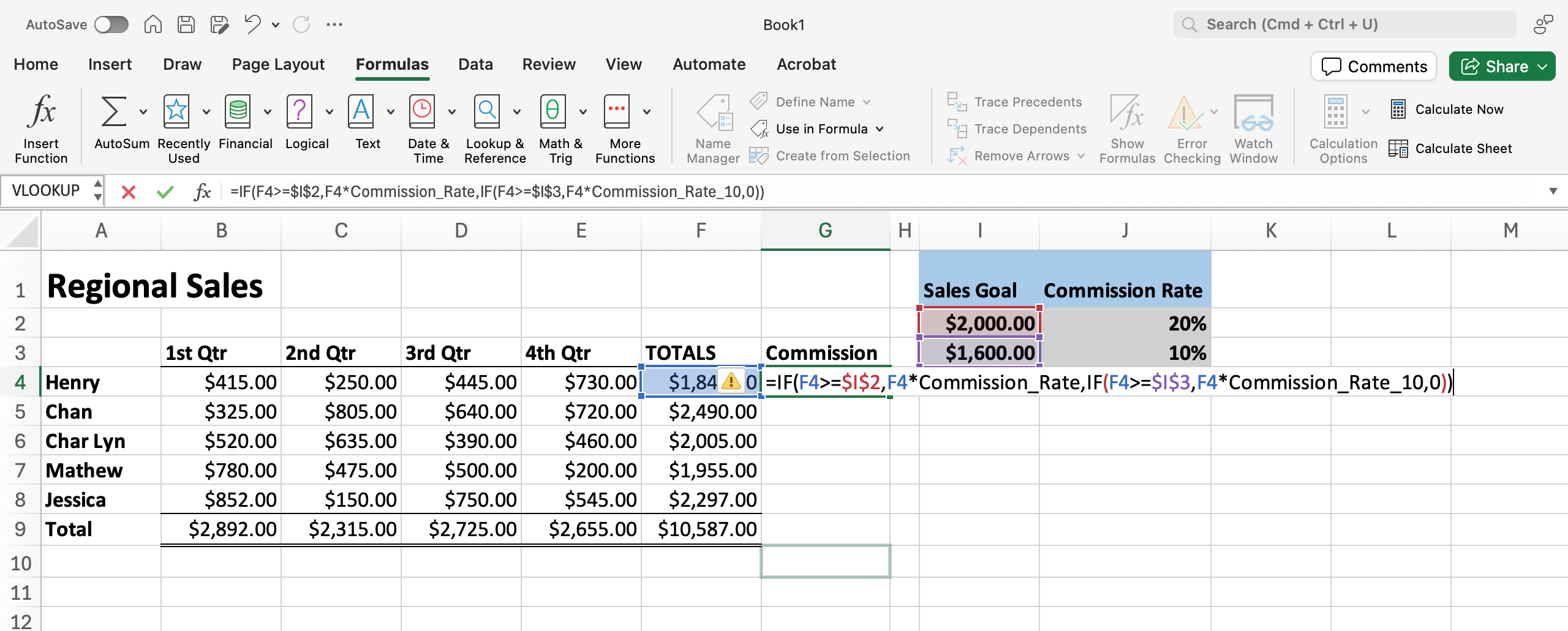Click the Home icon in title bar
The height and width of the screenshot is (631, 1568).
tap(153, 24)
